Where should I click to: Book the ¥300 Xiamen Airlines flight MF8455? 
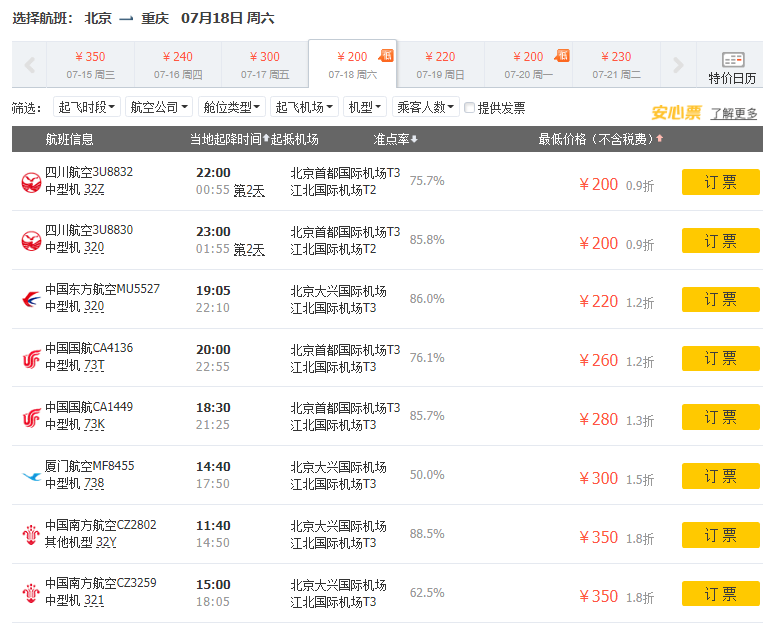click(720, 476)
